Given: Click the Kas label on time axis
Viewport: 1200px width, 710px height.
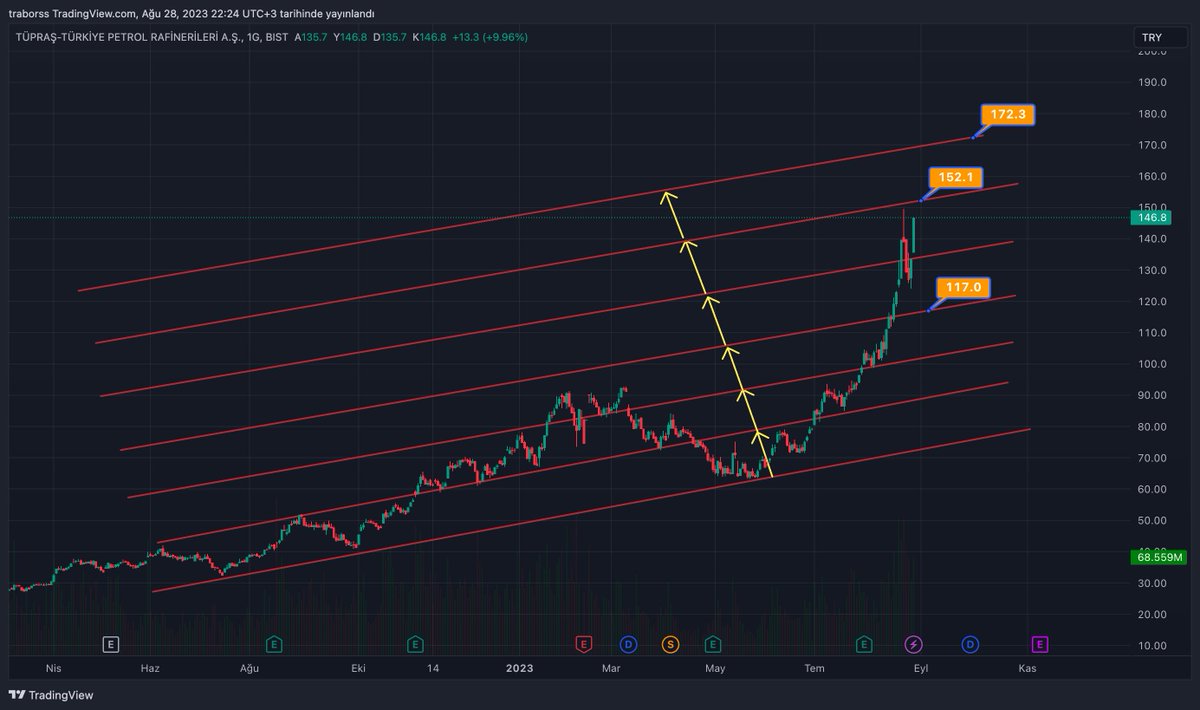Looking at the screenshot, I should point(1026,668).
